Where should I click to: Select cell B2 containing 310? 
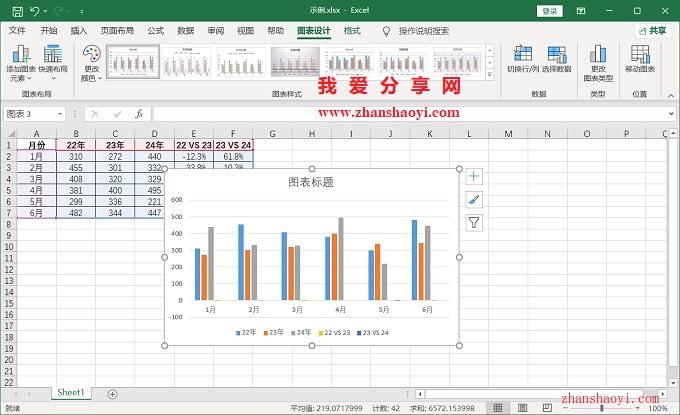pos(75,157)
